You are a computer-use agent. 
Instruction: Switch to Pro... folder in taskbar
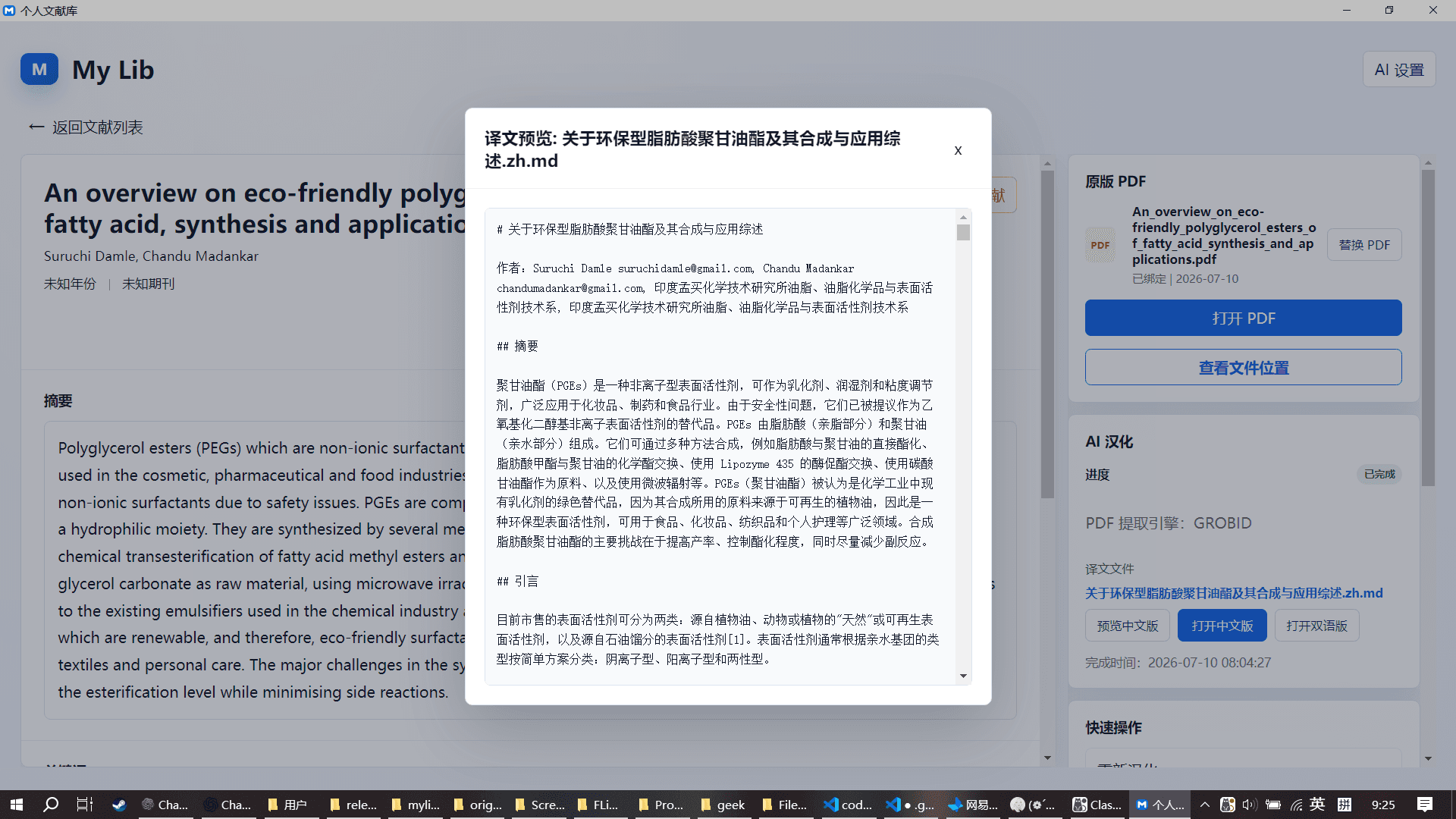tap(661, 805)
